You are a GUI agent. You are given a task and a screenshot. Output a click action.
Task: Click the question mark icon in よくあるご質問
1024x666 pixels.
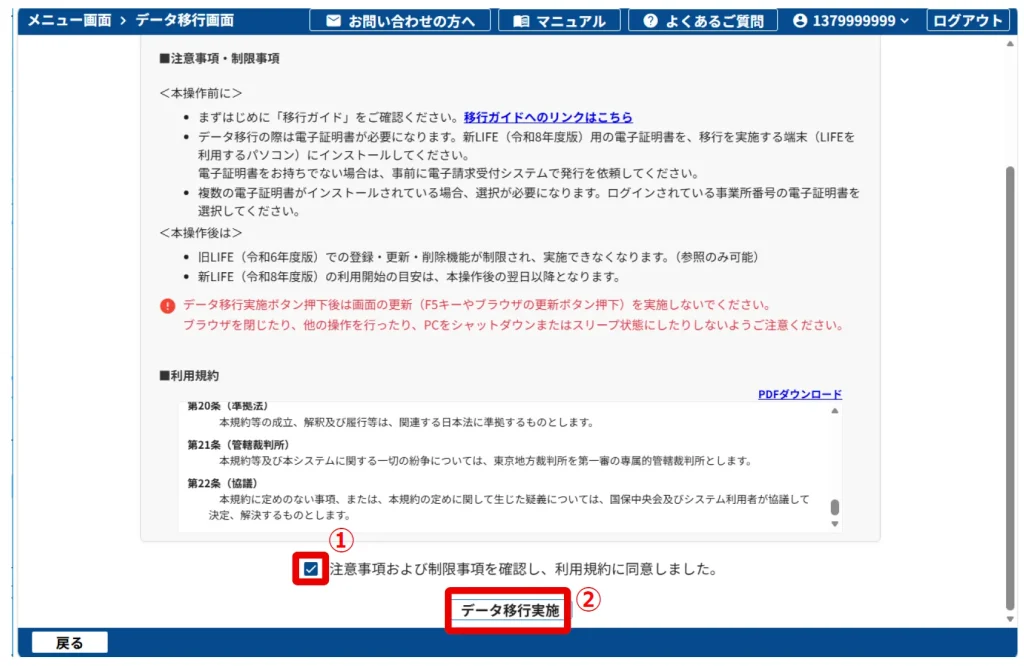click(650, 21)
